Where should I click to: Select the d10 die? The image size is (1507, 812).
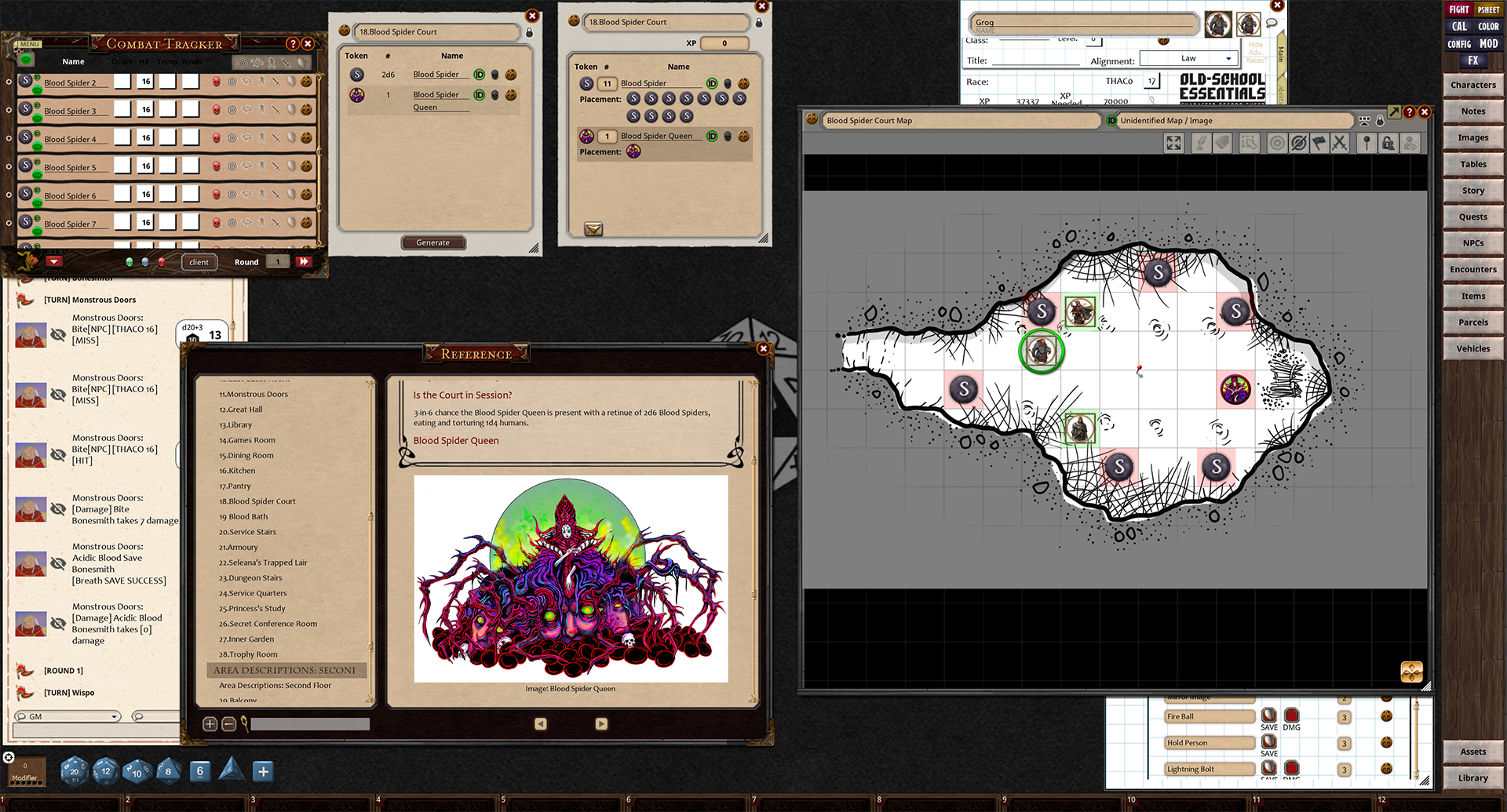click(137, 771)
